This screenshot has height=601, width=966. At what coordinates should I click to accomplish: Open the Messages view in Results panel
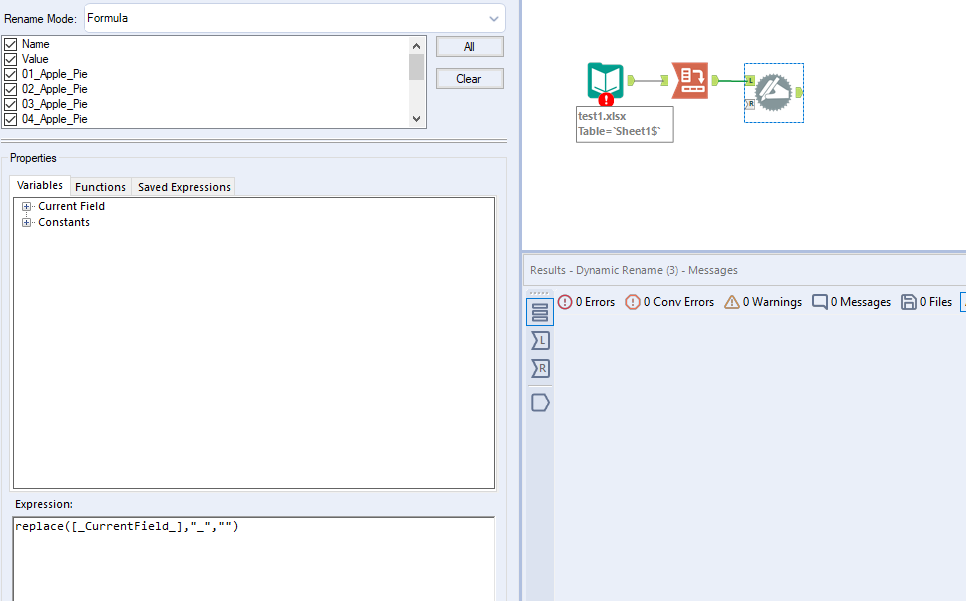(x=540, y=310)
